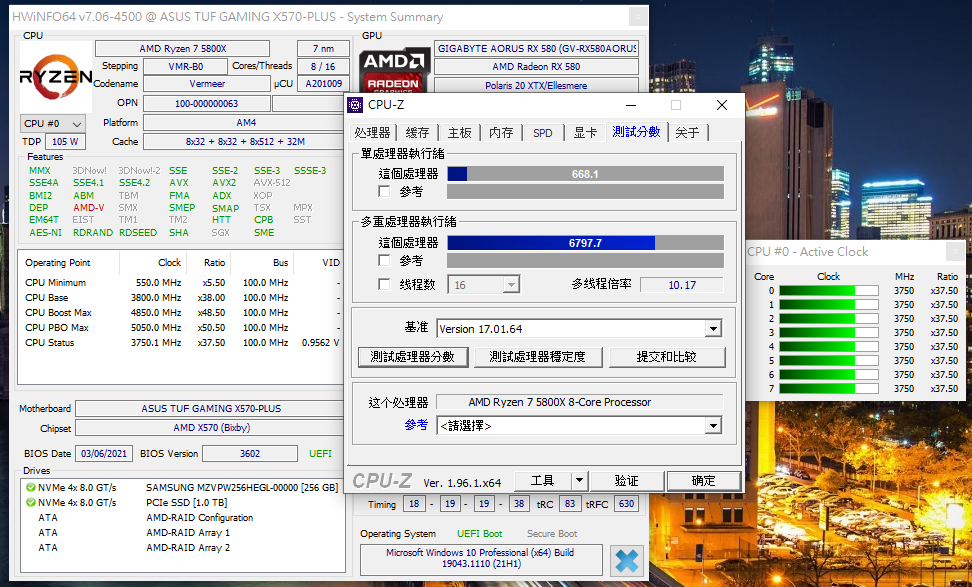The image size is (972, 587).
Task: Select the AMD-RAID Array 1 drive entry
Action: click(188, 532)
